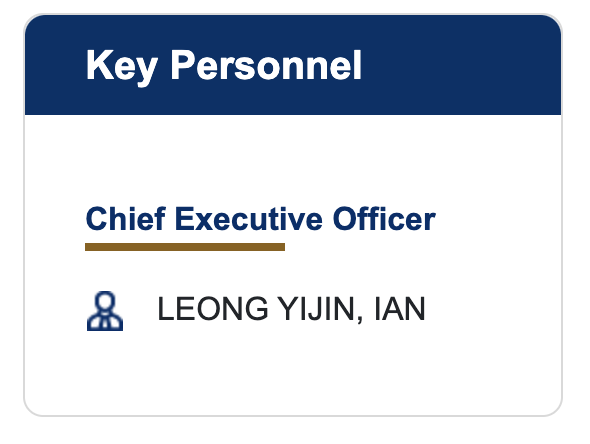Click the empty white area right of the CEO name
This screenshot has width=590, height=444.
[x=493, y=309]
